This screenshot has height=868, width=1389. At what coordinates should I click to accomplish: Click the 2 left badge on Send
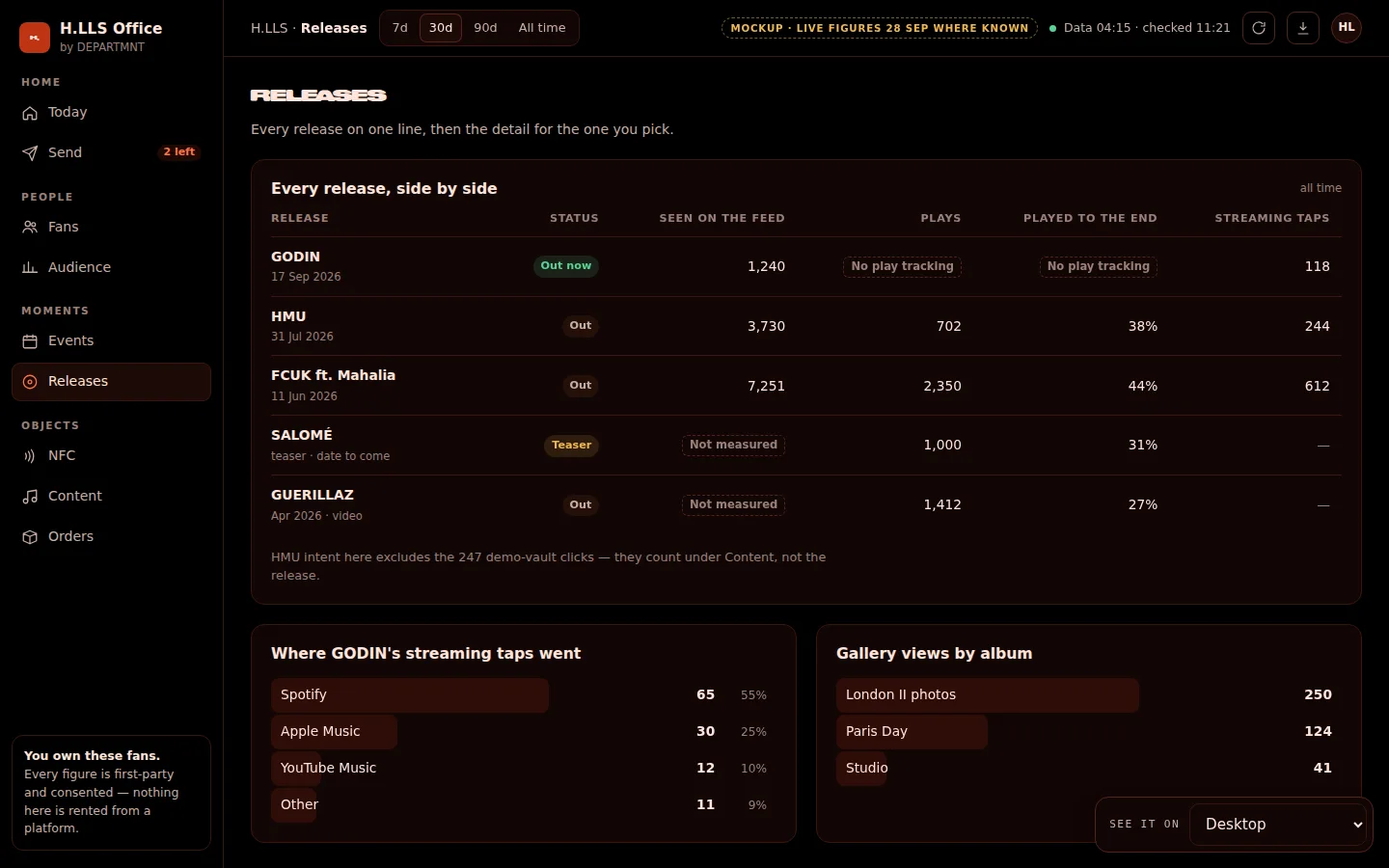click(179, 152)
